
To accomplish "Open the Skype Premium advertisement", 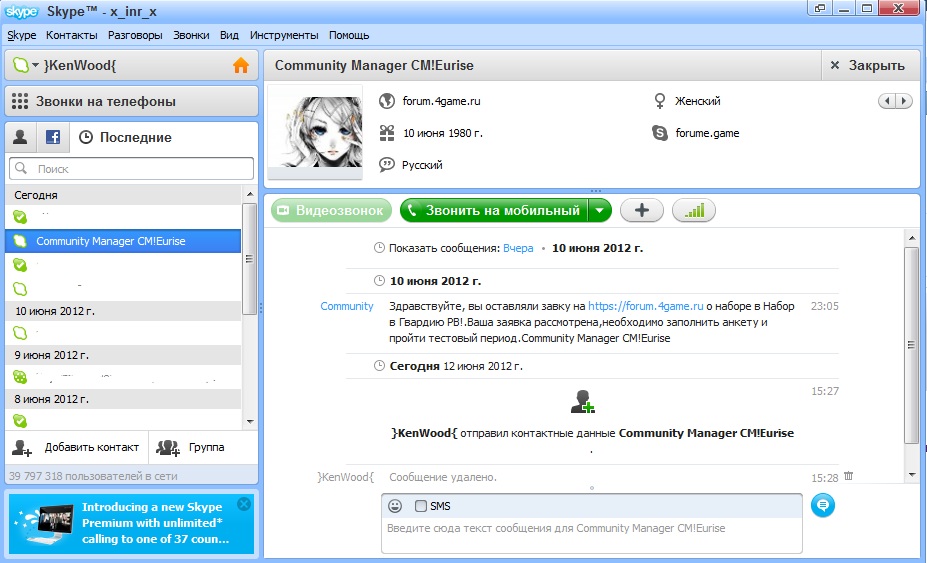I will [131, 523].
